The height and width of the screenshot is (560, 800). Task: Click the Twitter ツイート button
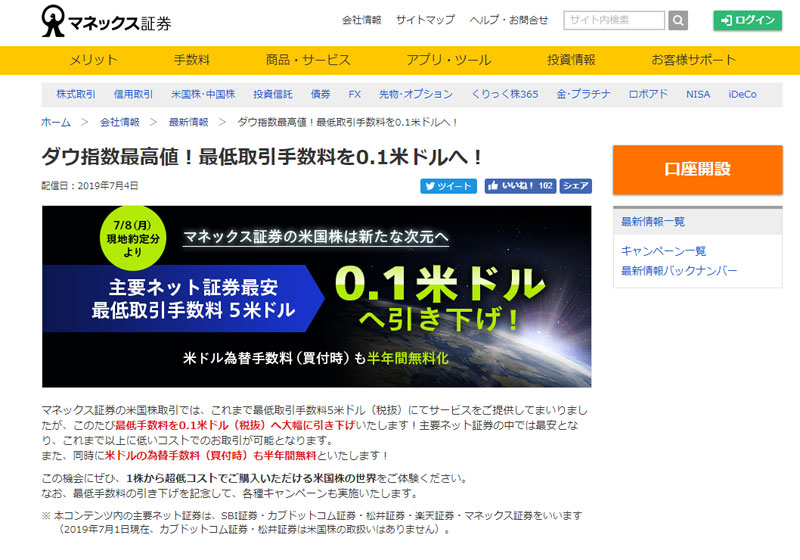pyautogui.click(x=448, y=186)
